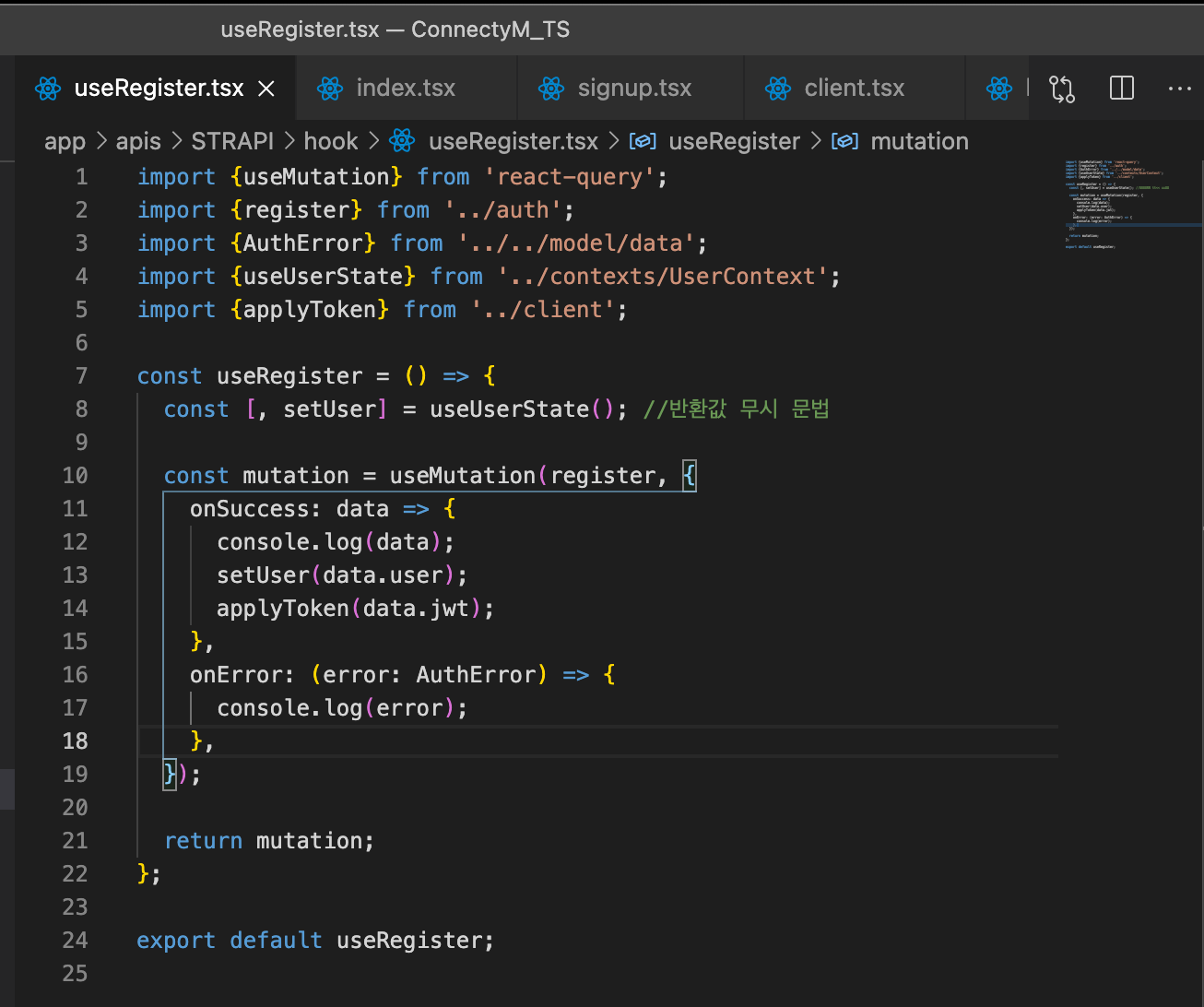Click the symbol icon before useRegister breadcrumb

pyautogui.click(x=643, y=141)
